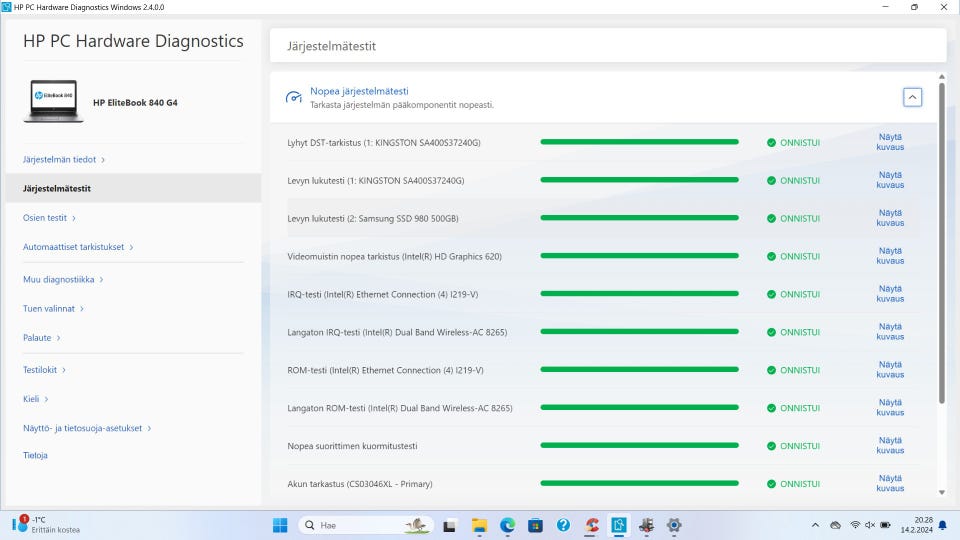Open Automaattiset tarkistukset section
Image resolution: width=960 pixels, height=540 pixels.
tap(73, 247)
